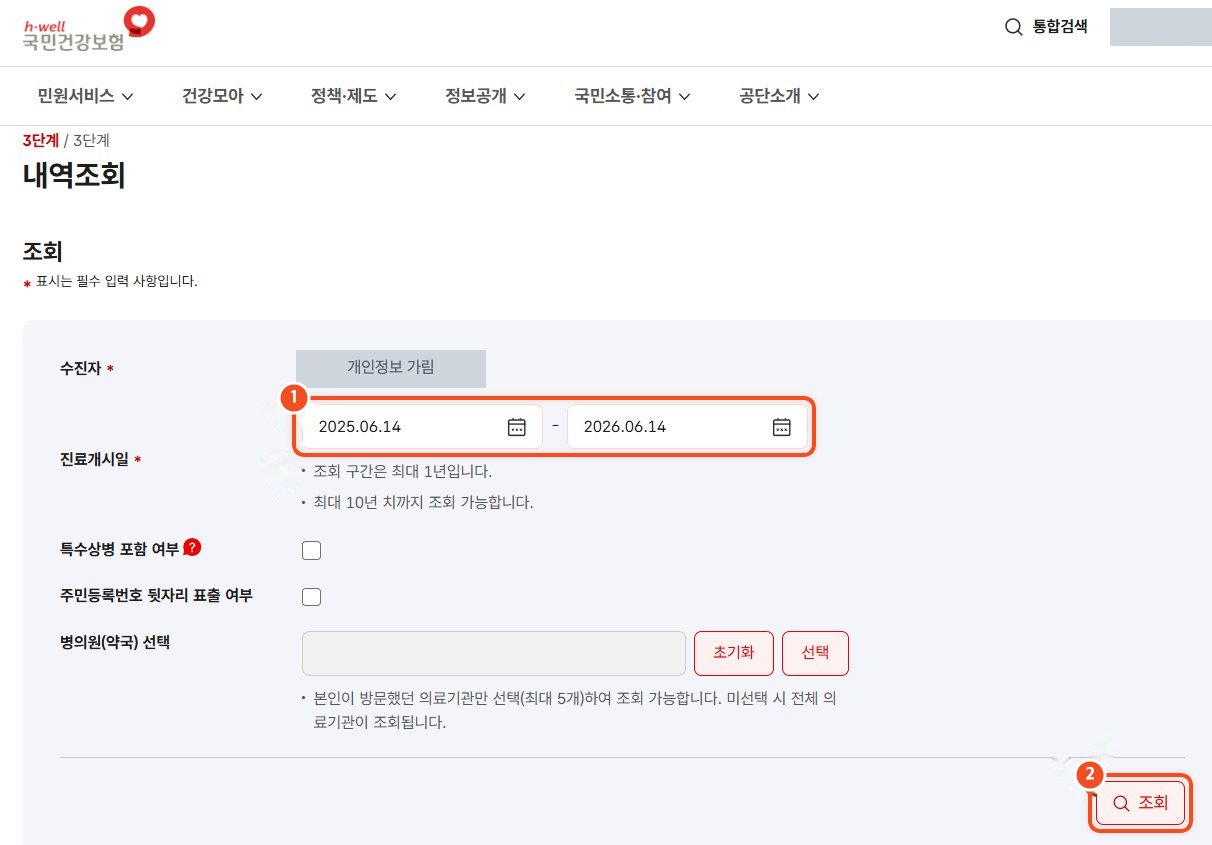Click the text 최대 10년 치까지 조회 가능합니다.
Screen dimensions: 1212x845
tap(424, 502)
